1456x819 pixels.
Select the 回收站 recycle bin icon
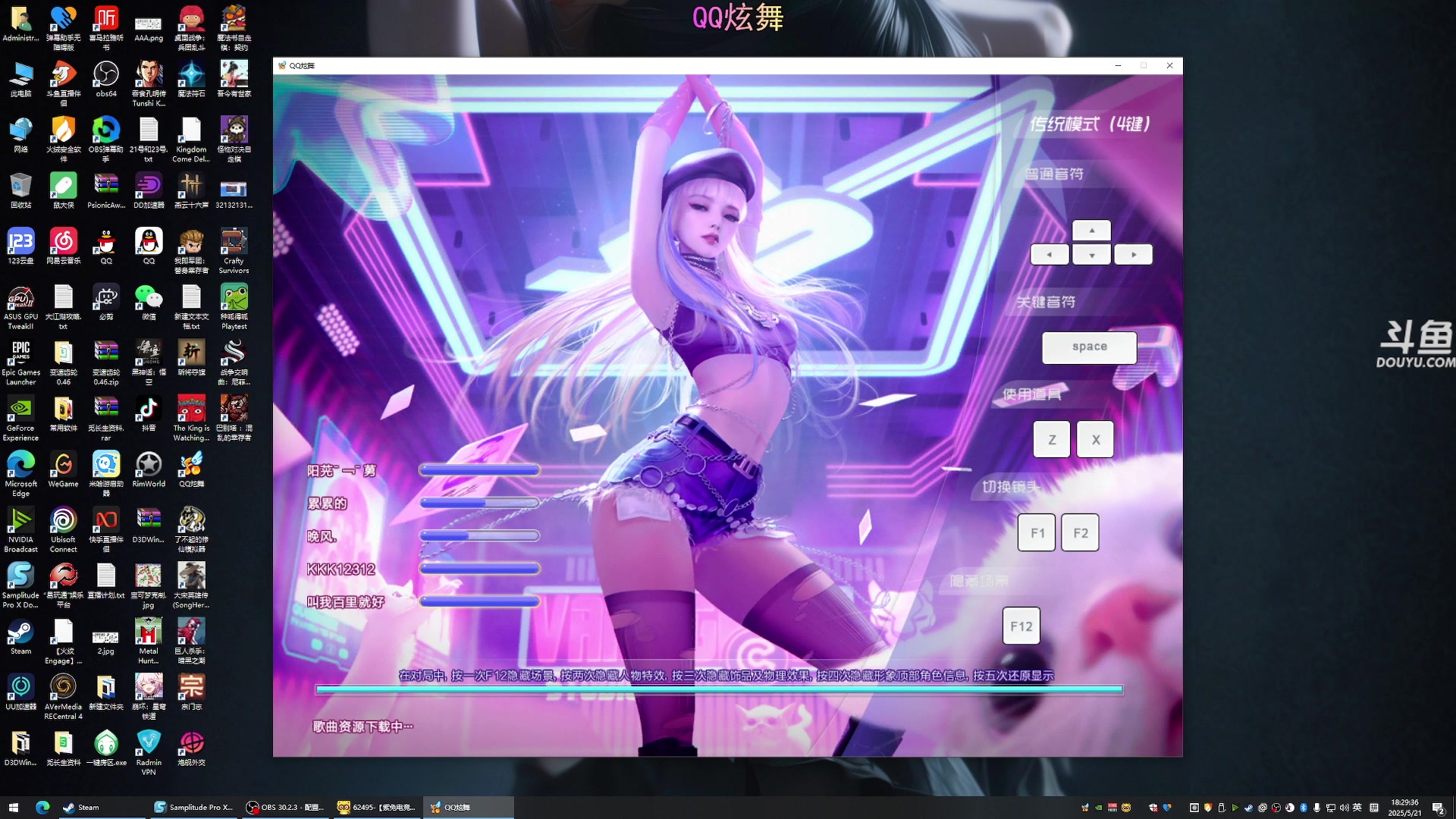click(20, 190)
